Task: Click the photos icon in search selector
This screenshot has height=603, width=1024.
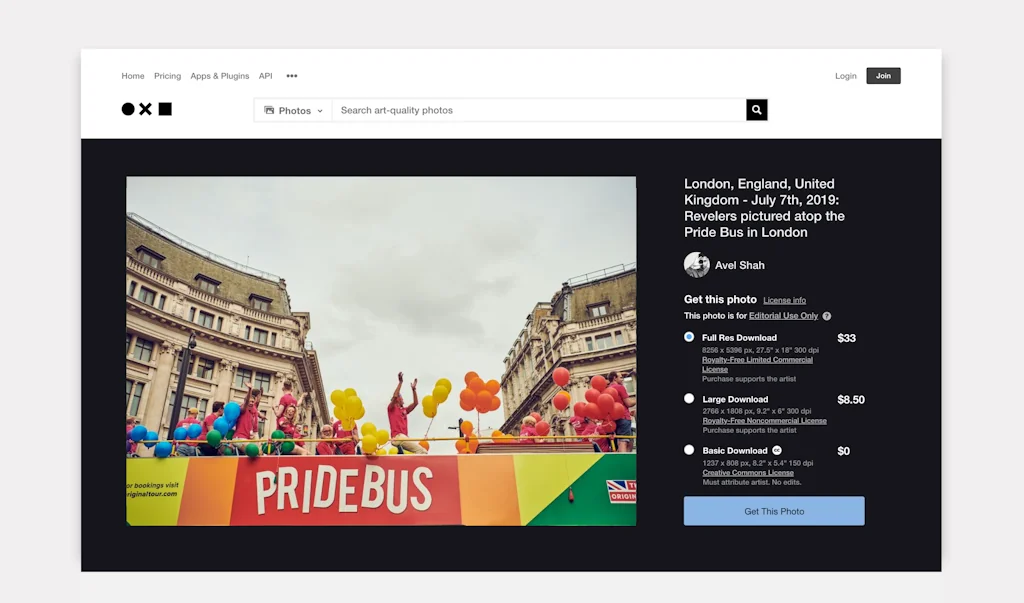Action: (269, 110)
